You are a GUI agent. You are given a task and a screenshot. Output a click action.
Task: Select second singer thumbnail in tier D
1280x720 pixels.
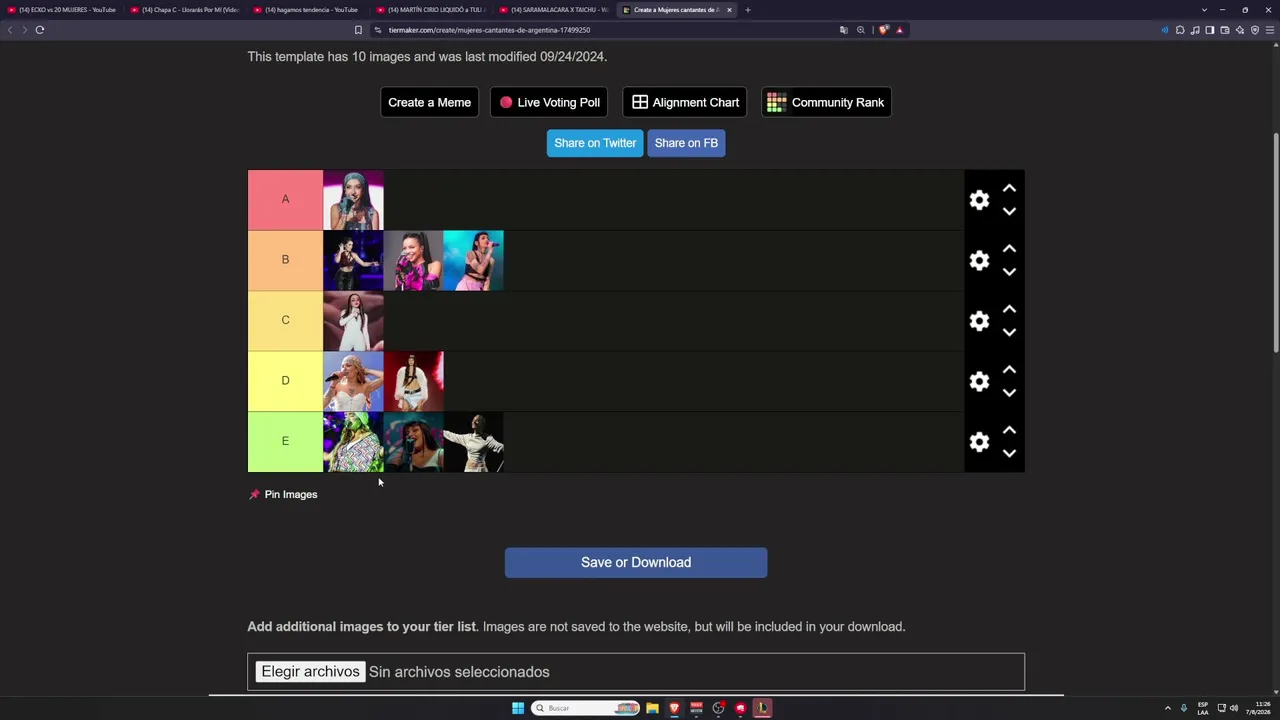coord(413,381)
